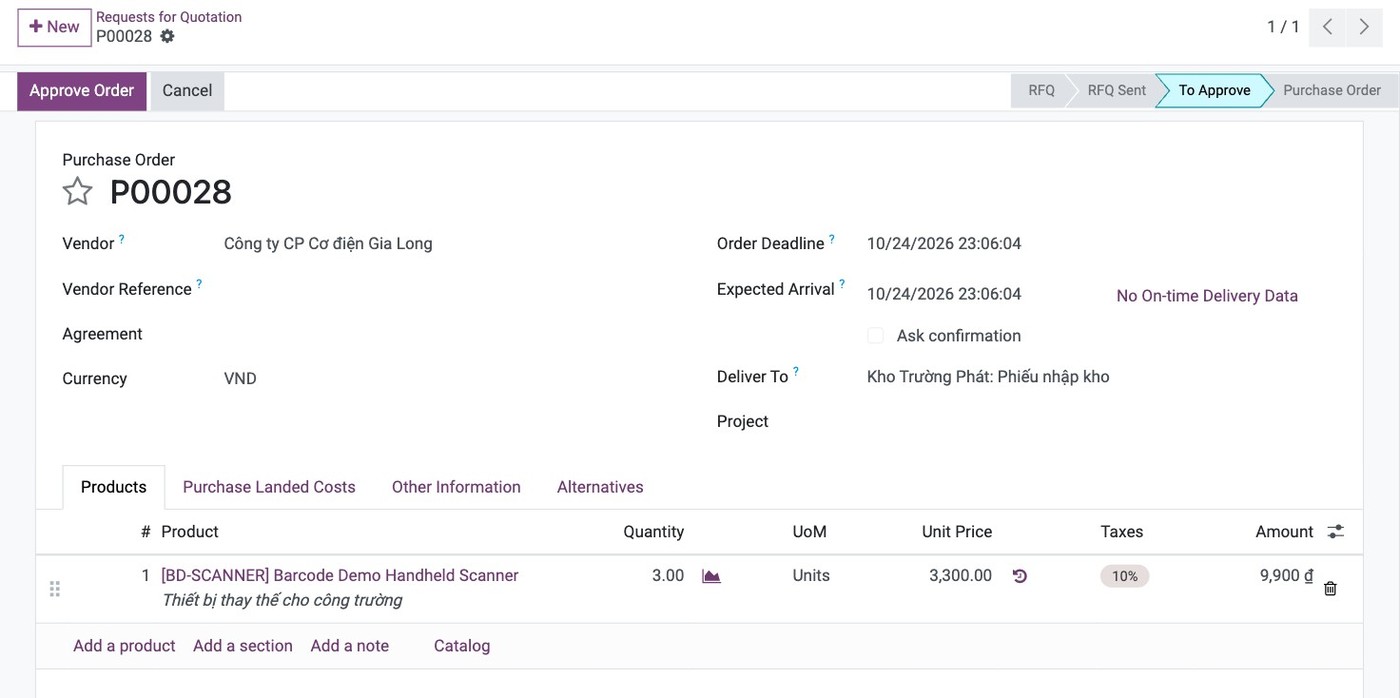Click the Cancel button

click(187, 91)
